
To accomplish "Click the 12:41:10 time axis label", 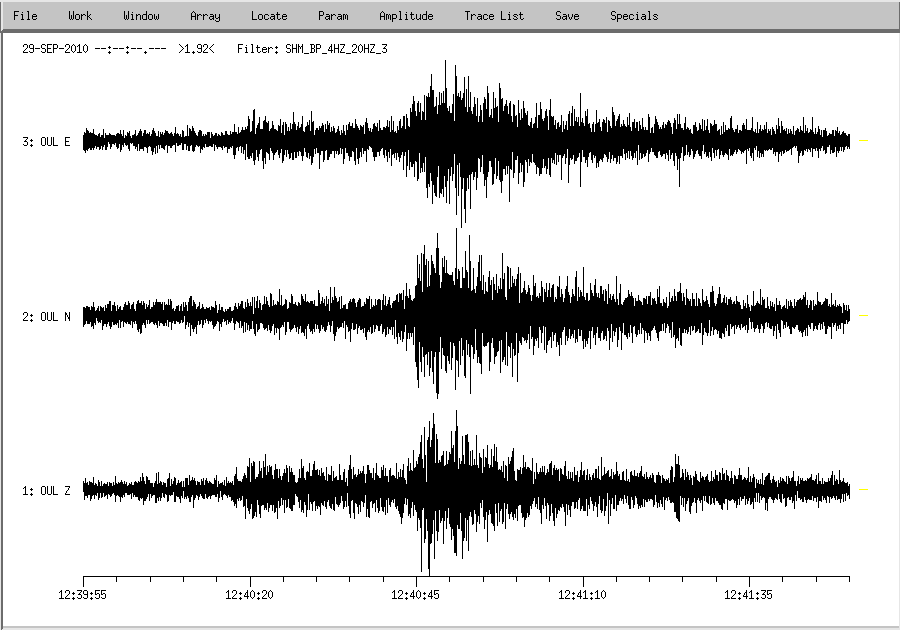I will 583,594.
